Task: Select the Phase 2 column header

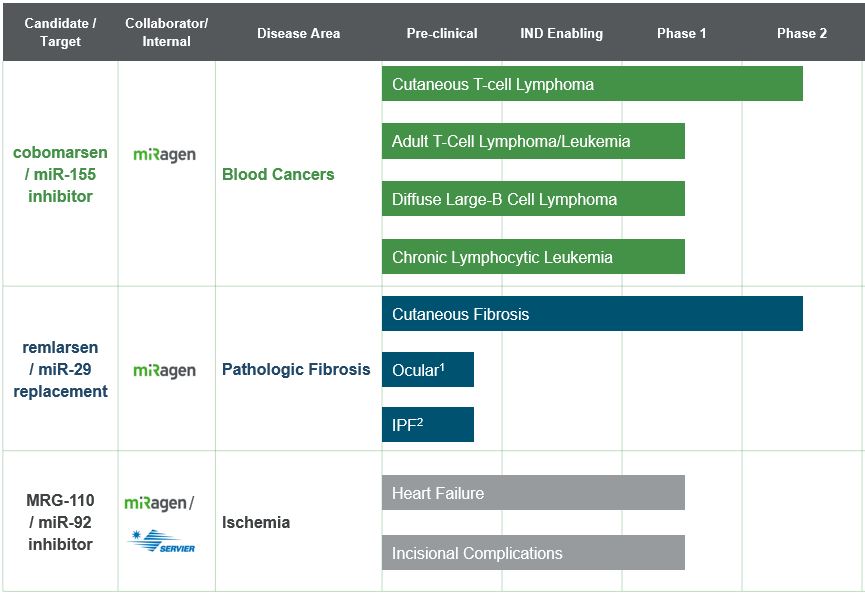Action: [x=802, y=33]
